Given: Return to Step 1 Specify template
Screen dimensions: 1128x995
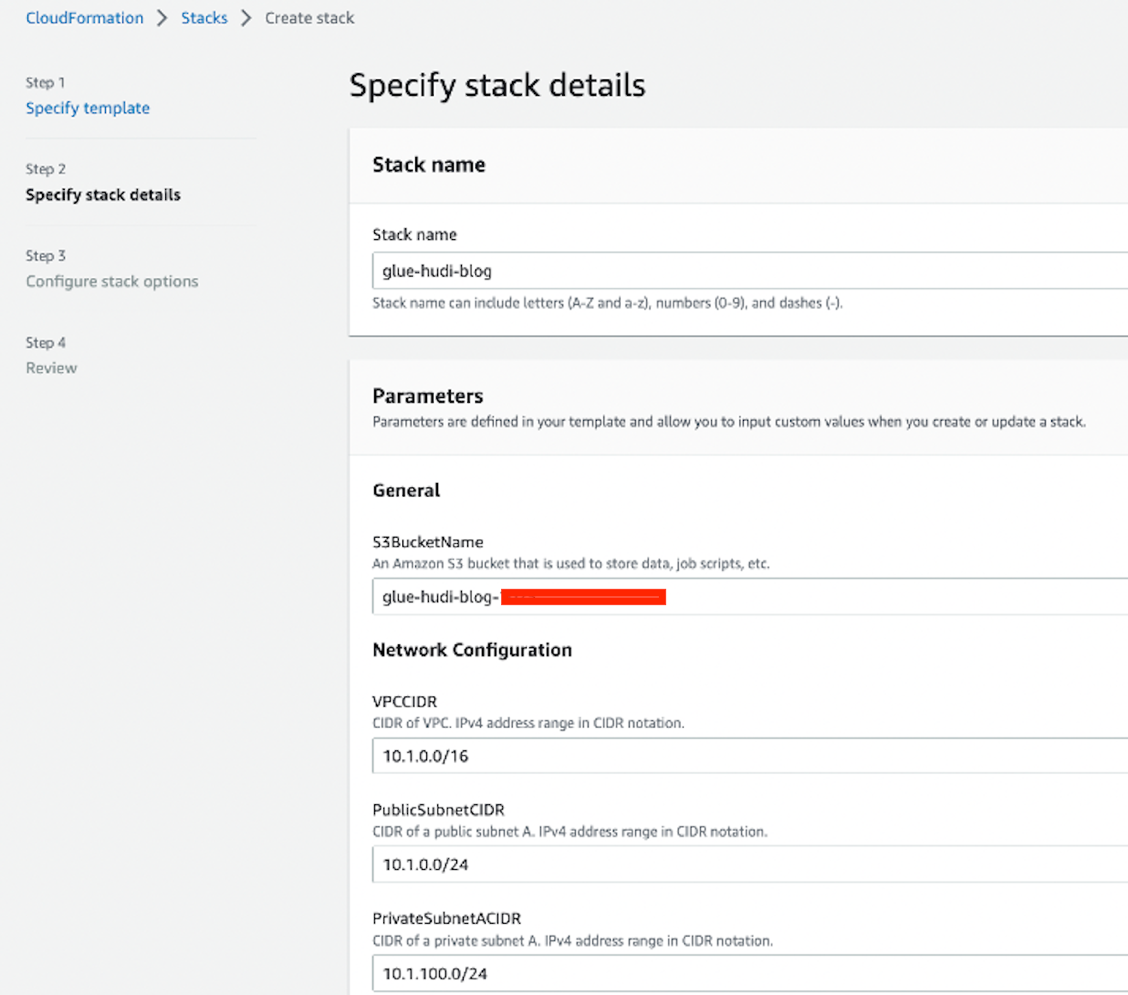Looking at the screenshot, I should pyautogui.click(x=88, y=108).
